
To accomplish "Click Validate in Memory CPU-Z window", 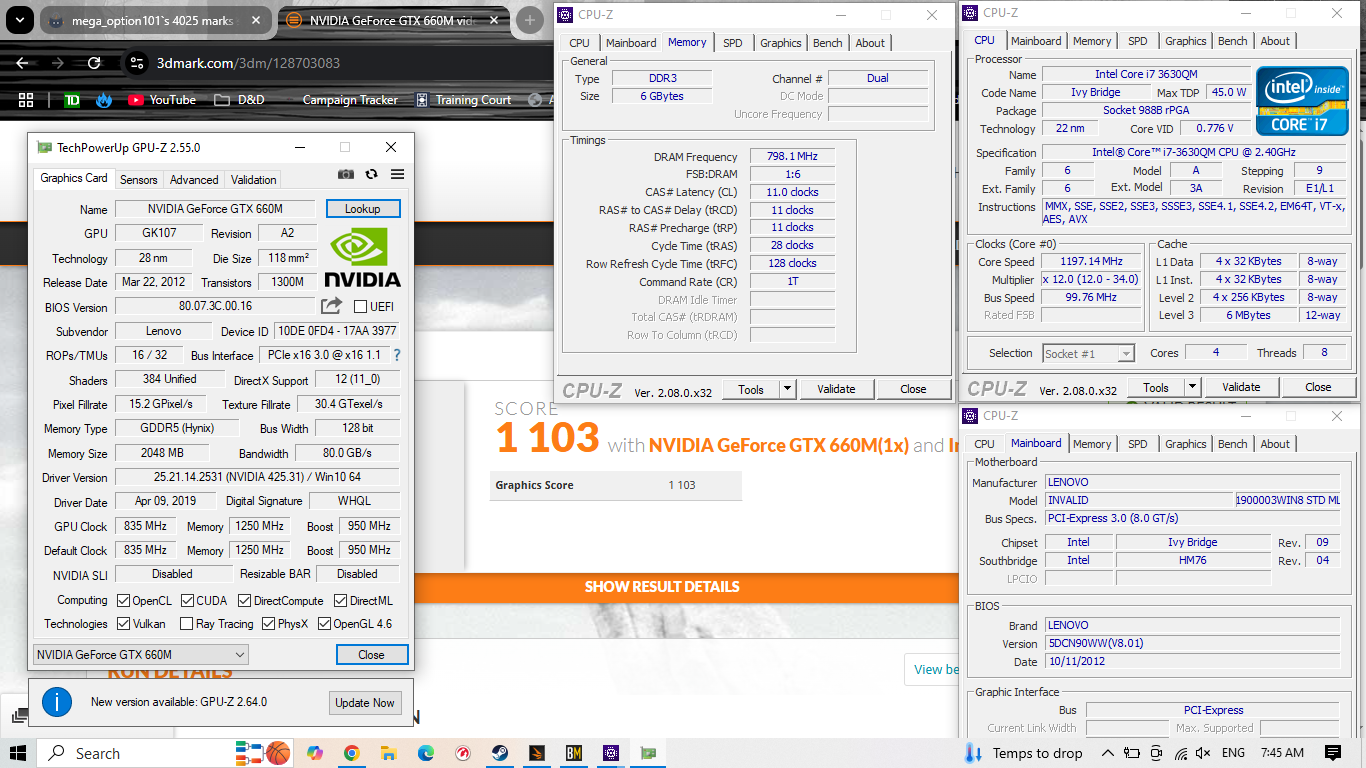I will click(x=836, y=389).
